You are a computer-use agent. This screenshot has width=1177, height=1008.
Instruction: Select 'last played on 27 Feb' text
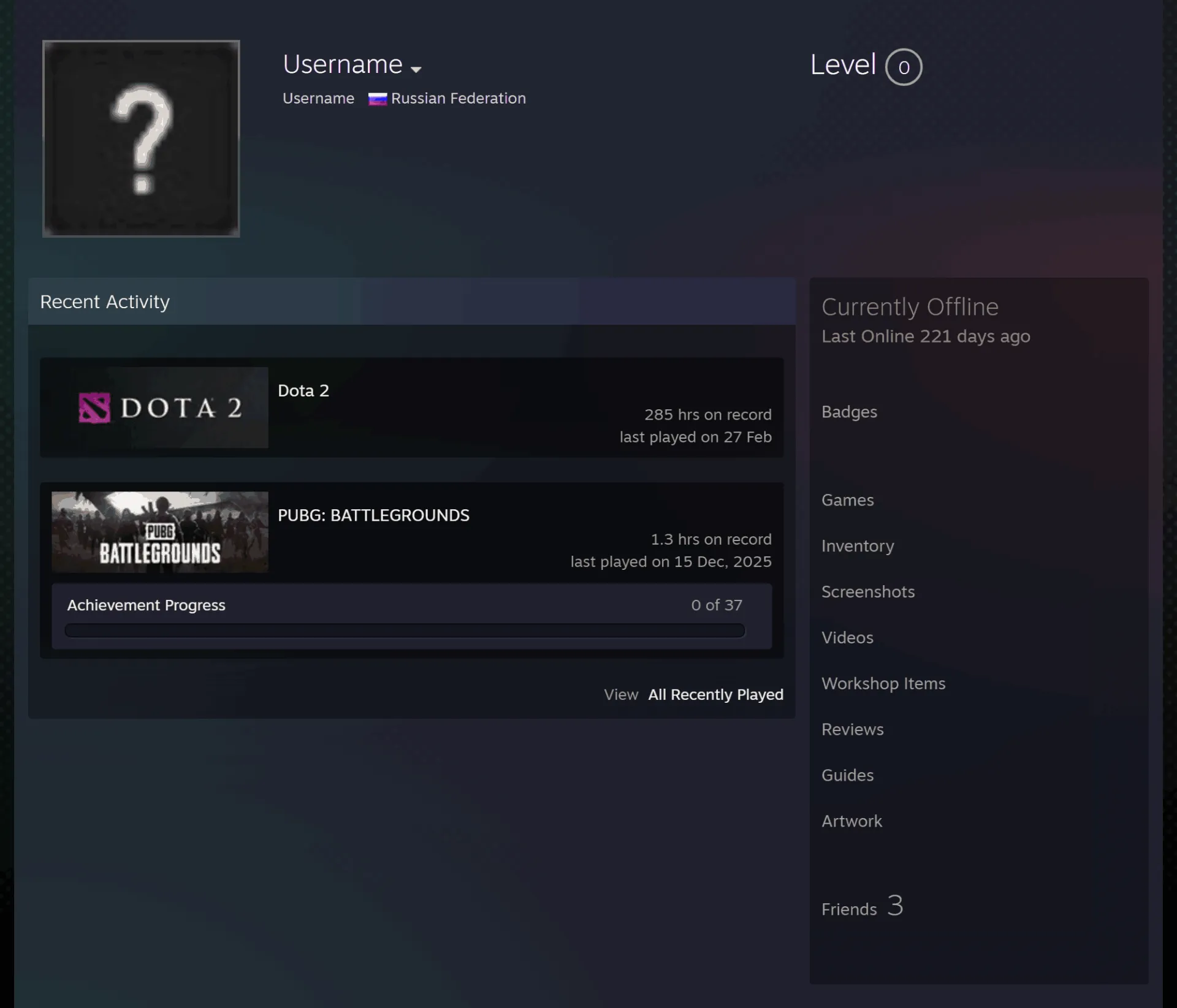coord(695,437)
